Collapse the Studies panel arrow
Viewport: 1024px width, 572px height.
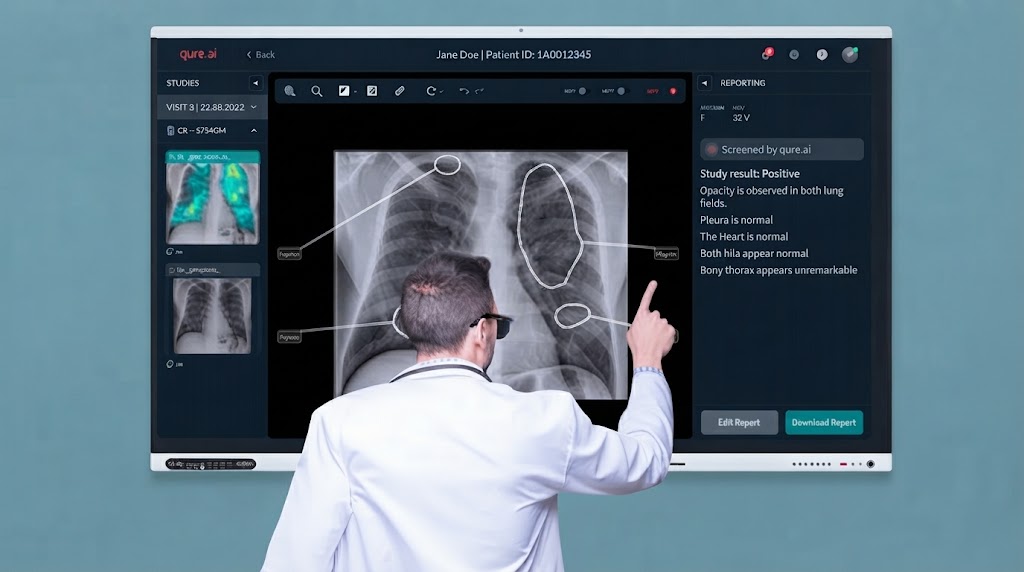coord(255,83)
